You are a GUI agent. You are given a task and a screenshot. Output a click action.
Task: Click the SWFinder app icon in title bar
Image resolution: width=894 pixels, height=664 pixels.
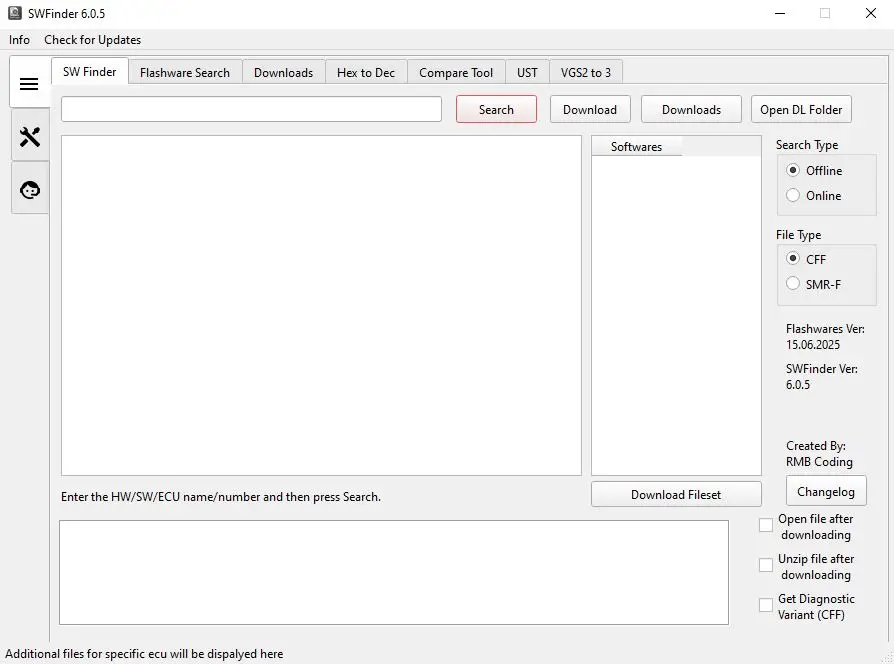point(14,14)
